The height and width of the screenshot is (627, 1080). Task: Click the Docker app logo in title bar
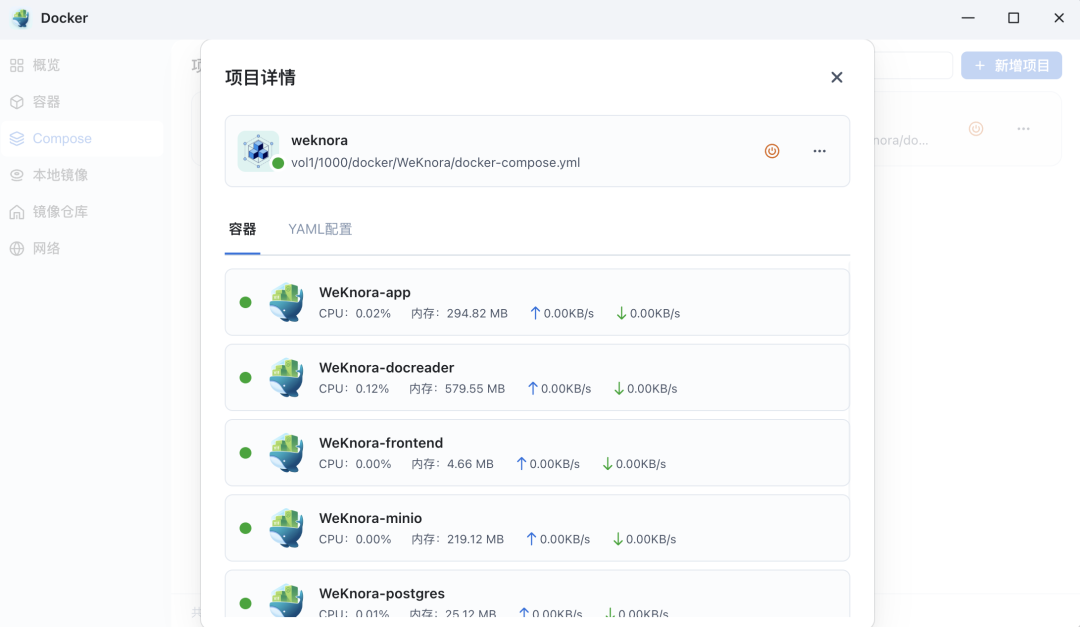[21, 18]
